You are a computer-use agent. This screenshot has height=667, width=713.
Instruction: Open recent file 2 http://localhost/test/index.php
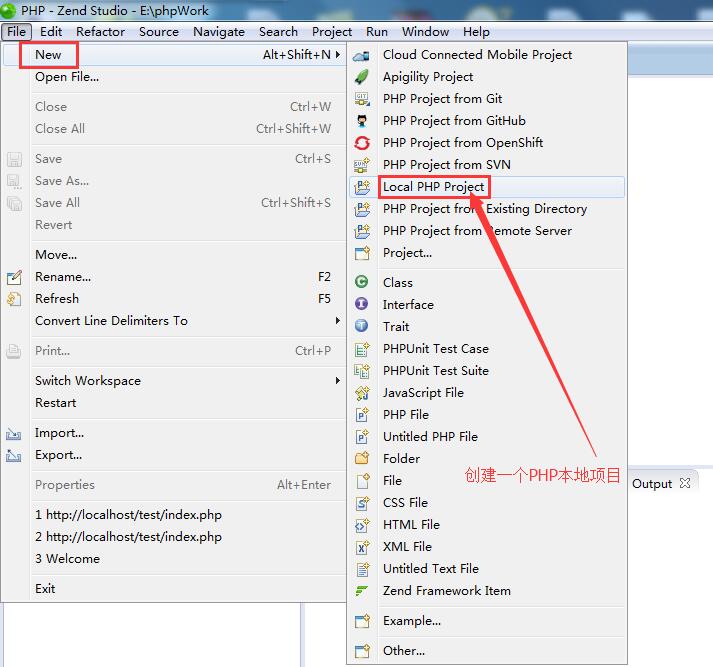pos(175,537)
